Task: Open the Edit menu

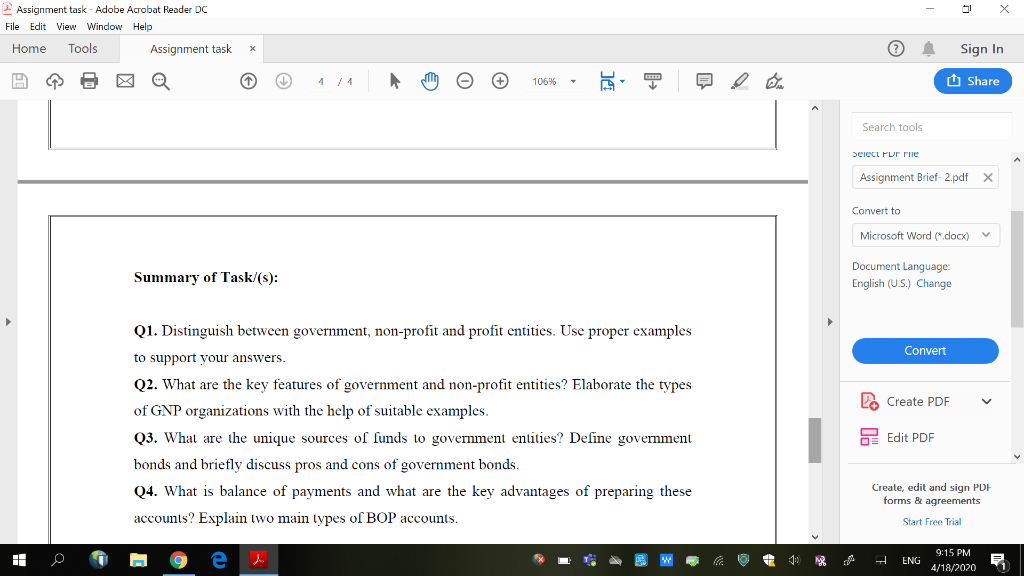Action: 37,27
